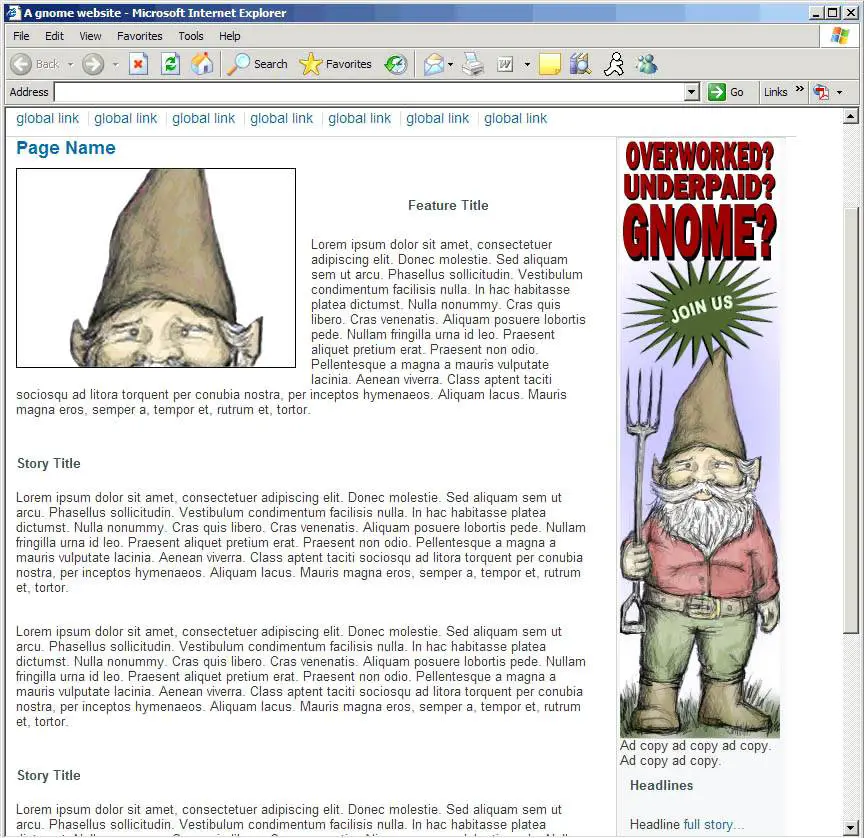
Task: Click the JOIN US starburst in the ad
Action: point(701,308)
